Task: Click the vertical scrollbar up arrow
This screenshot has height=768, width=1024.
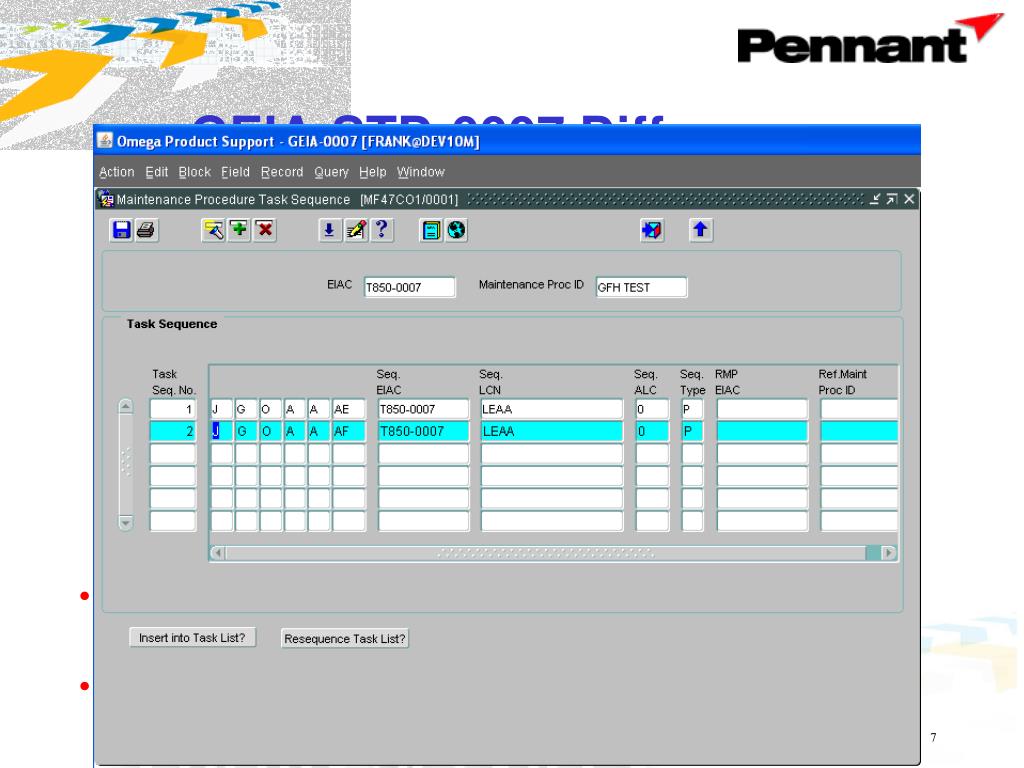Action: coord(126,407)
